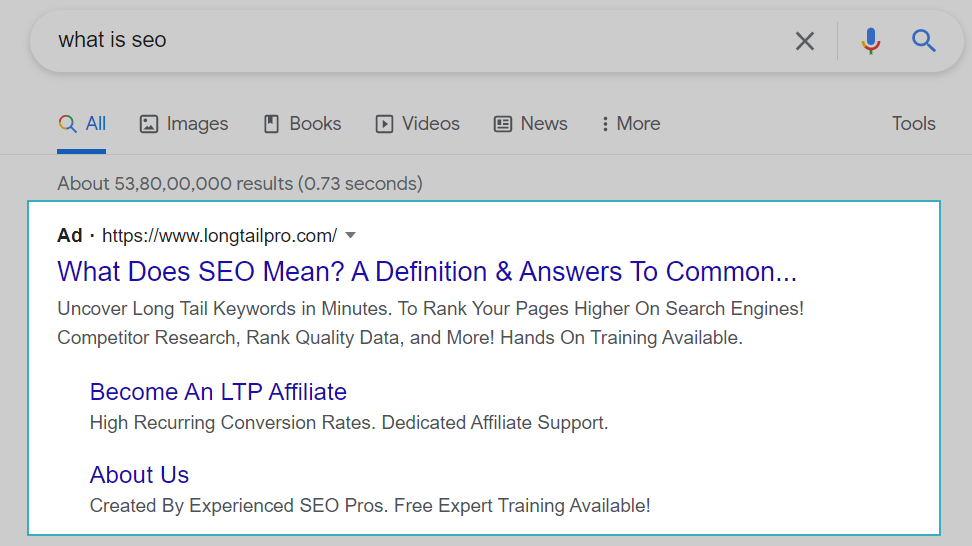Click inside the search box text field
Viewport: 972px width, 546px height.
(x=409, y=40)
